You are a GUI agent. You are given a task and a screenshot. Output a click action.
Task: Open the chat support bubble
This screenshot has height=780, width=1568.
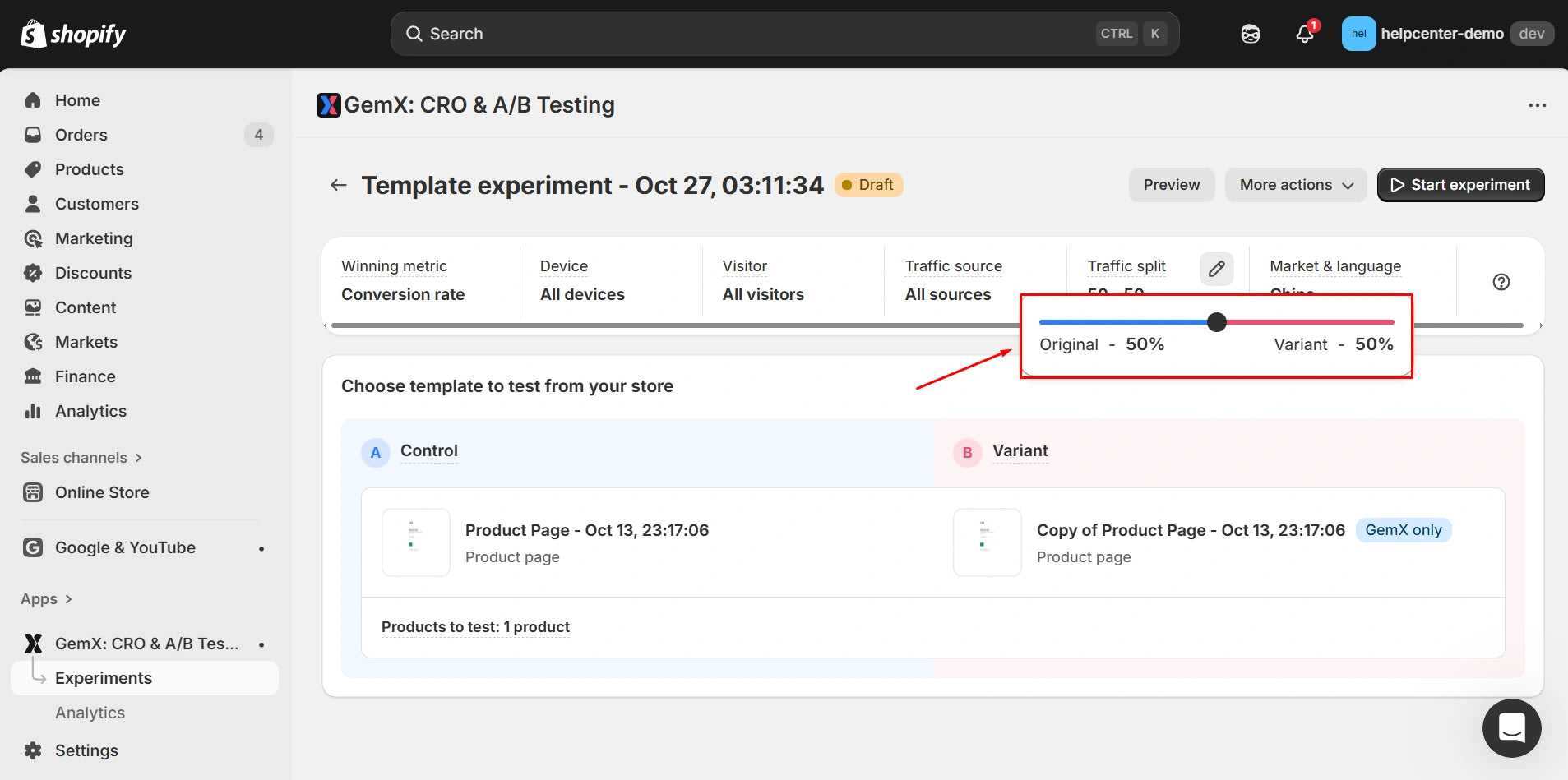(x=1511, y=727)
